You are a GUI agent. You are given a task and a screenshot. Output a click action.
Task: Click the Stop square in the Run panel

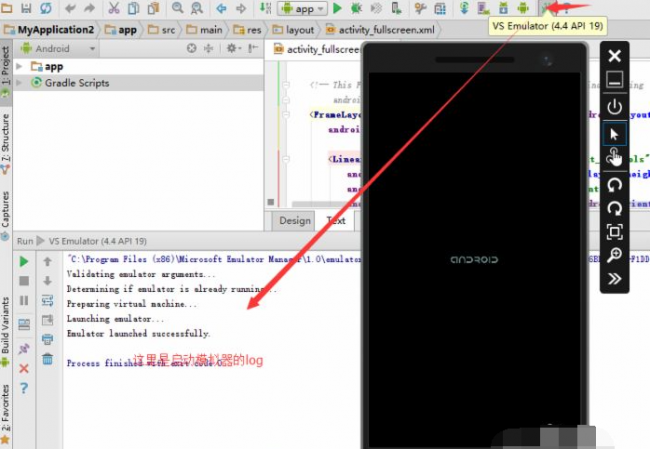click(x=24, y=281)
